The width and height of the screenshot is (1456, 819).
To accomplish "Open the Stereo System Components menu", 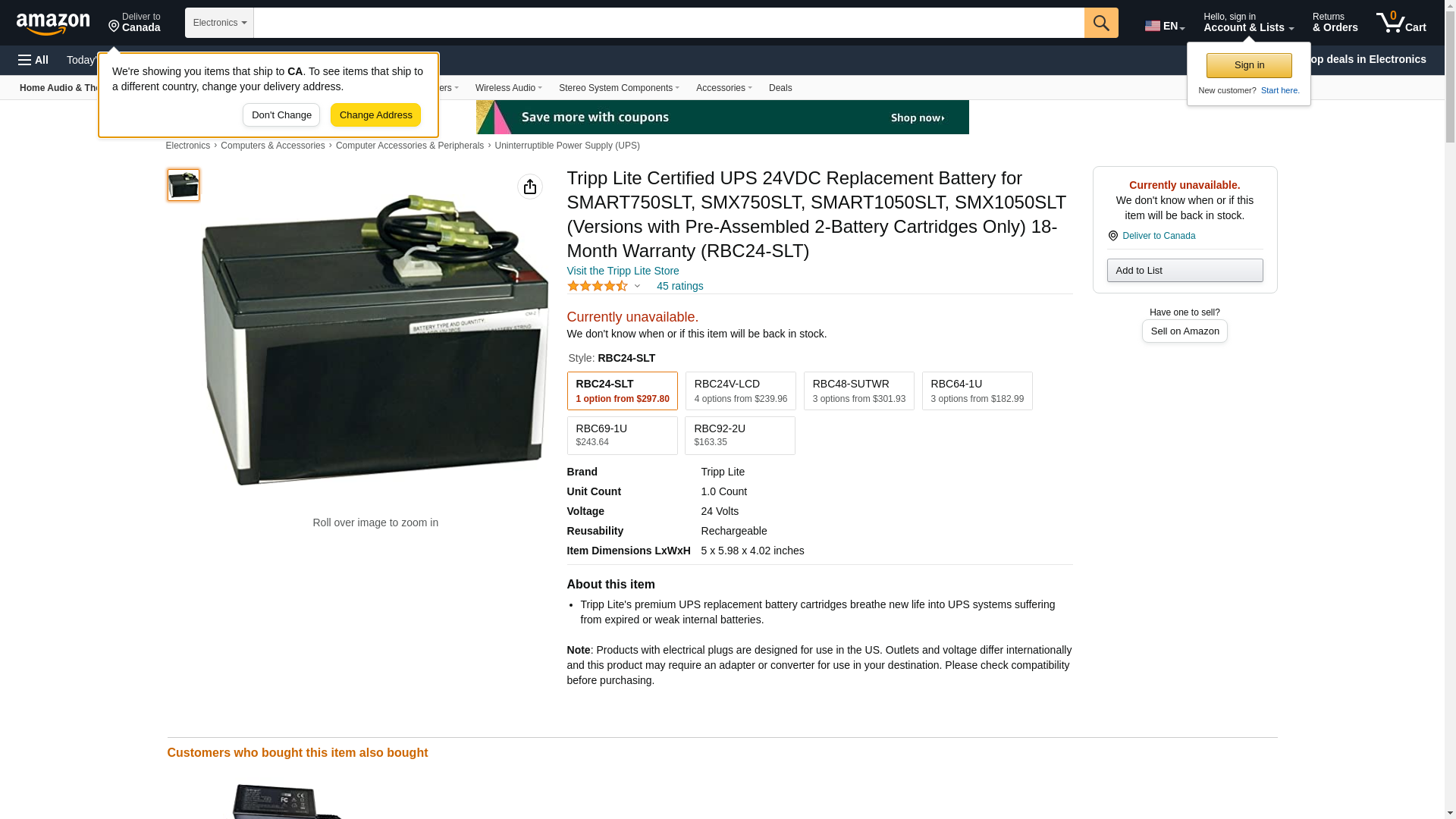I will [x=619, y=88].
